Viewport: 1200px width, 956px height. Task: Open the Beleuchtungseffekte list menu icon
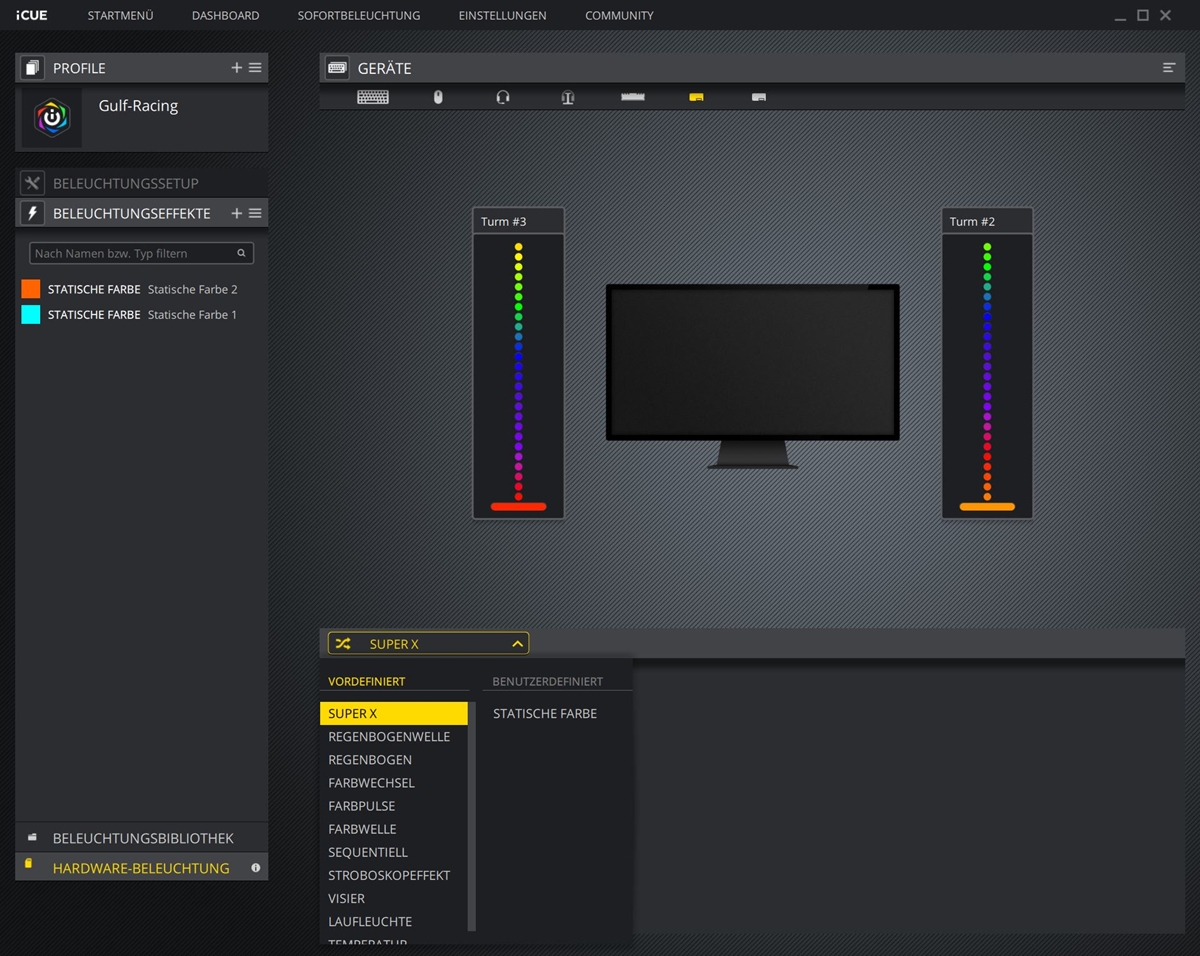(255, 213)
